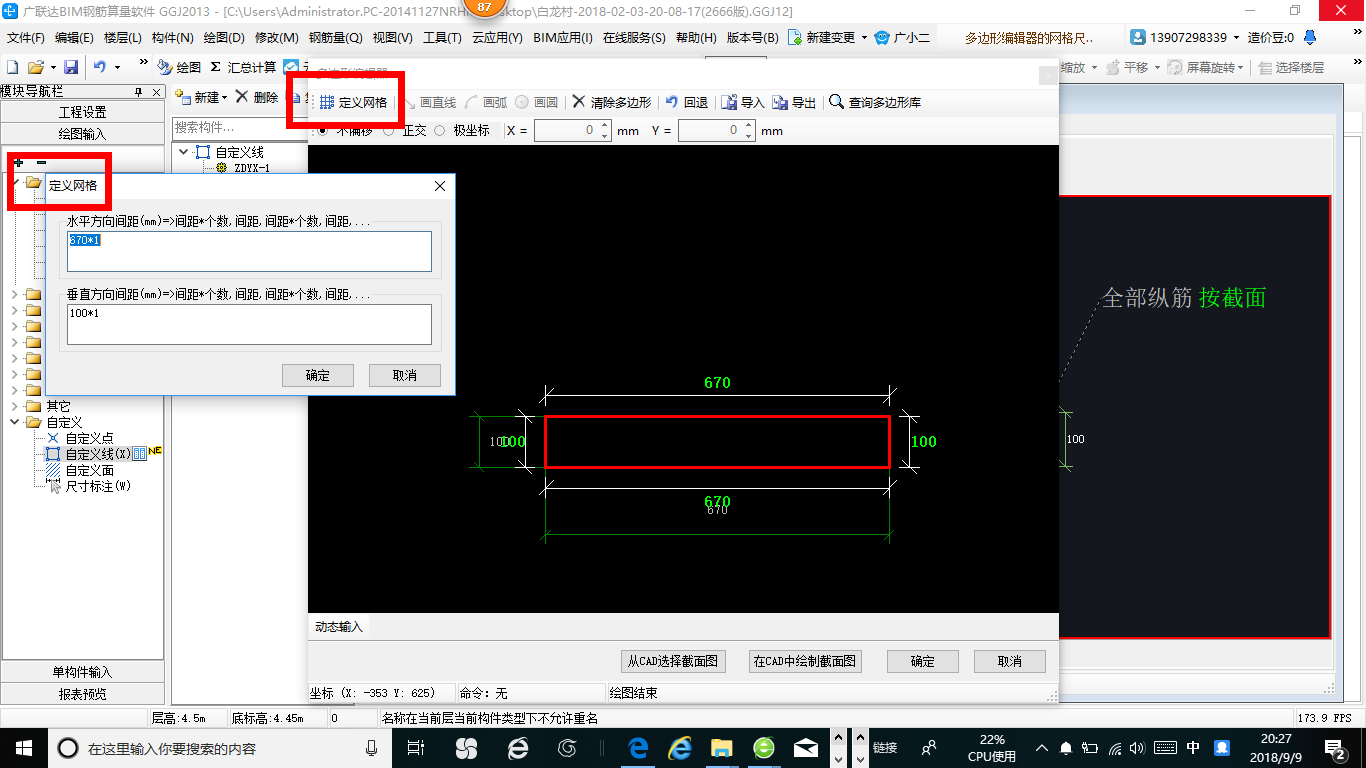The width and height of the screenshot is (1366, 768).
Task: Click the 选择楼层 toolbar button
Action: click(x=1291, y=67)
